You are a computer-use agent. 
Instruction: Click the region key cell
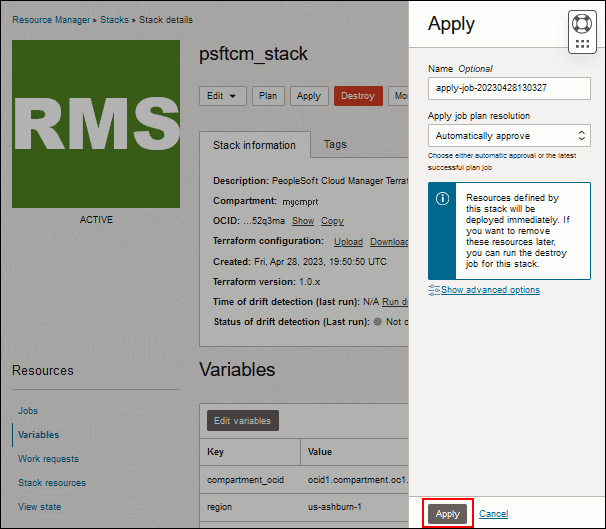(x=250, y=507)
